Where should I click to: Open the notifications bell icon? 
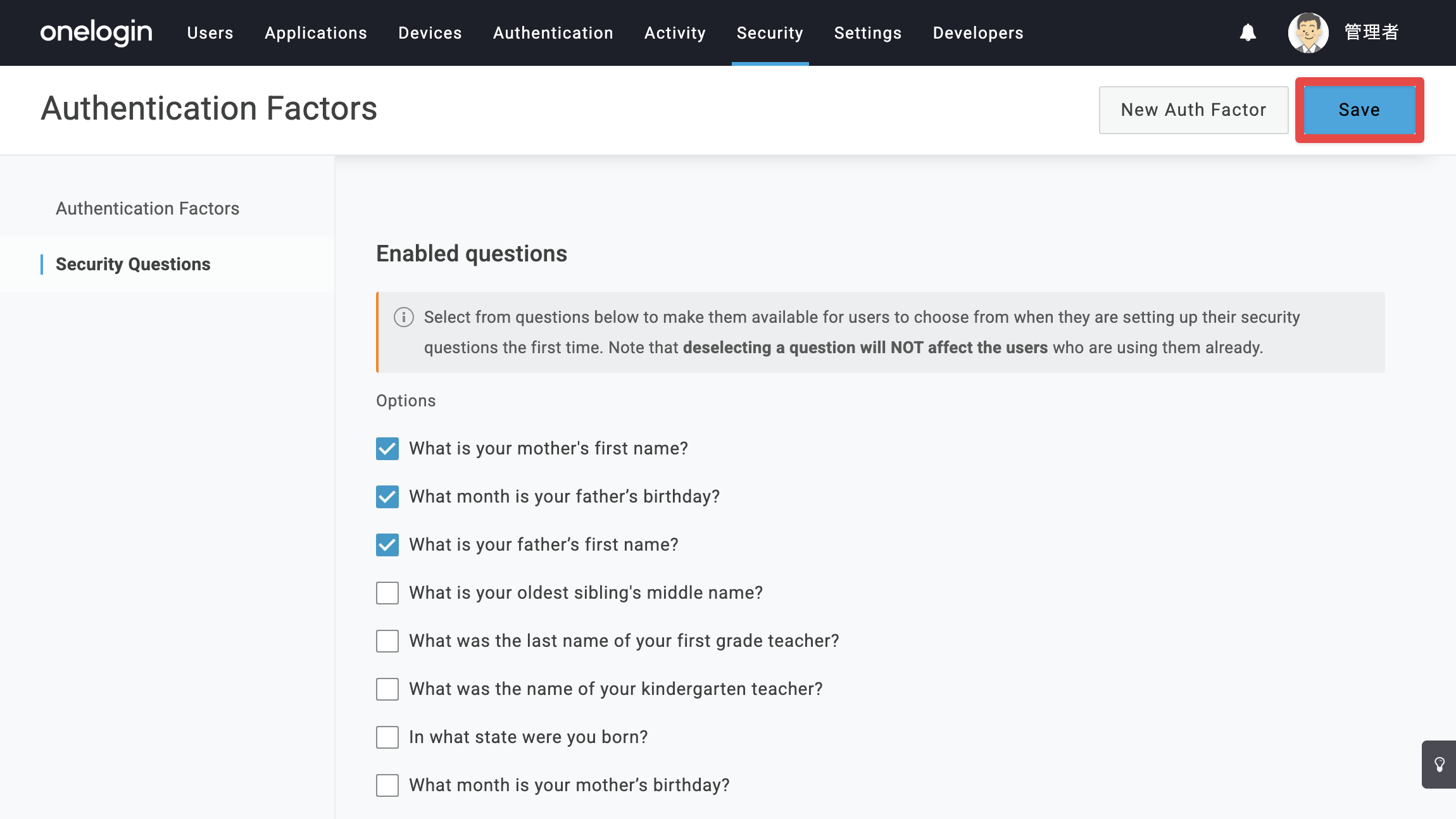click(x=1248, y=32)
